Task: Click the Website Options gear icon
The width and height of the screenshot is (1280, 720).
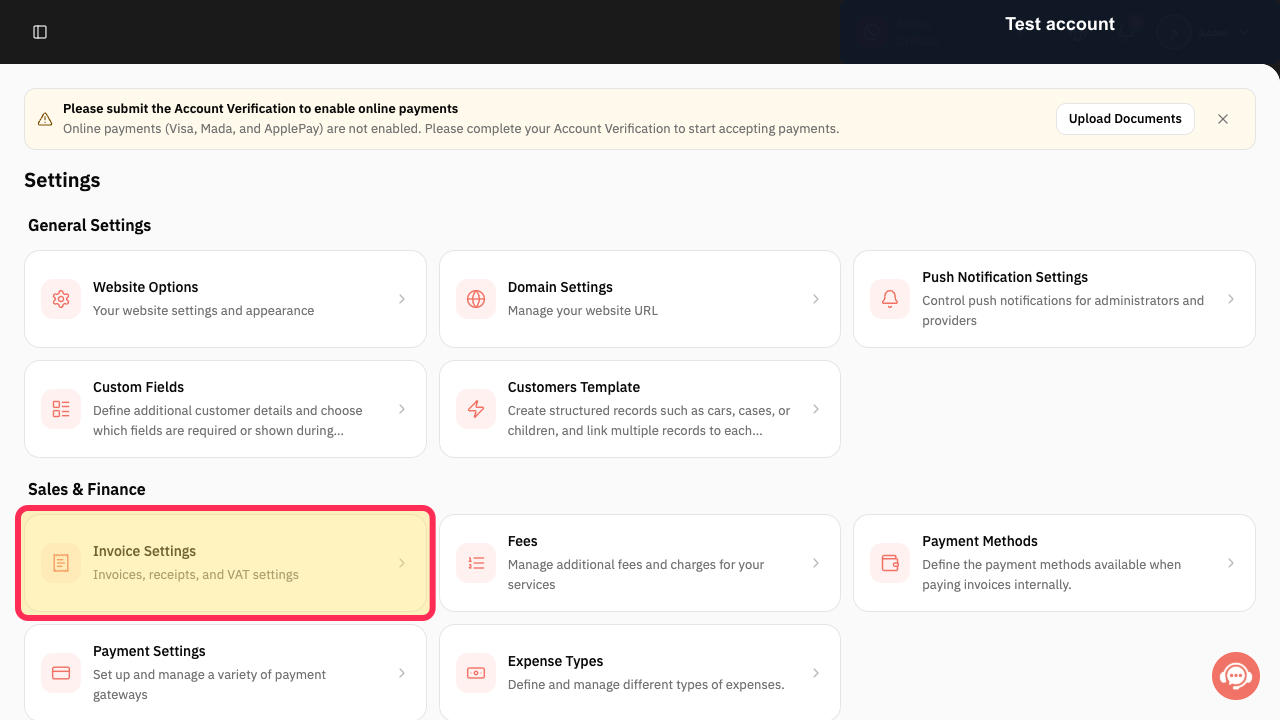Action: (x=61, y=299)
